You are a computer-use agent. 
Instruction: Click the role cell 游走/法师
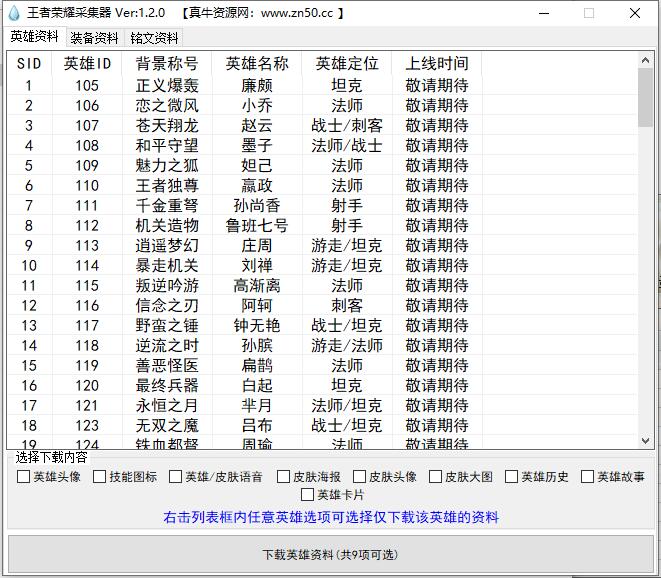pyautogui.click(x=347, y=346)
